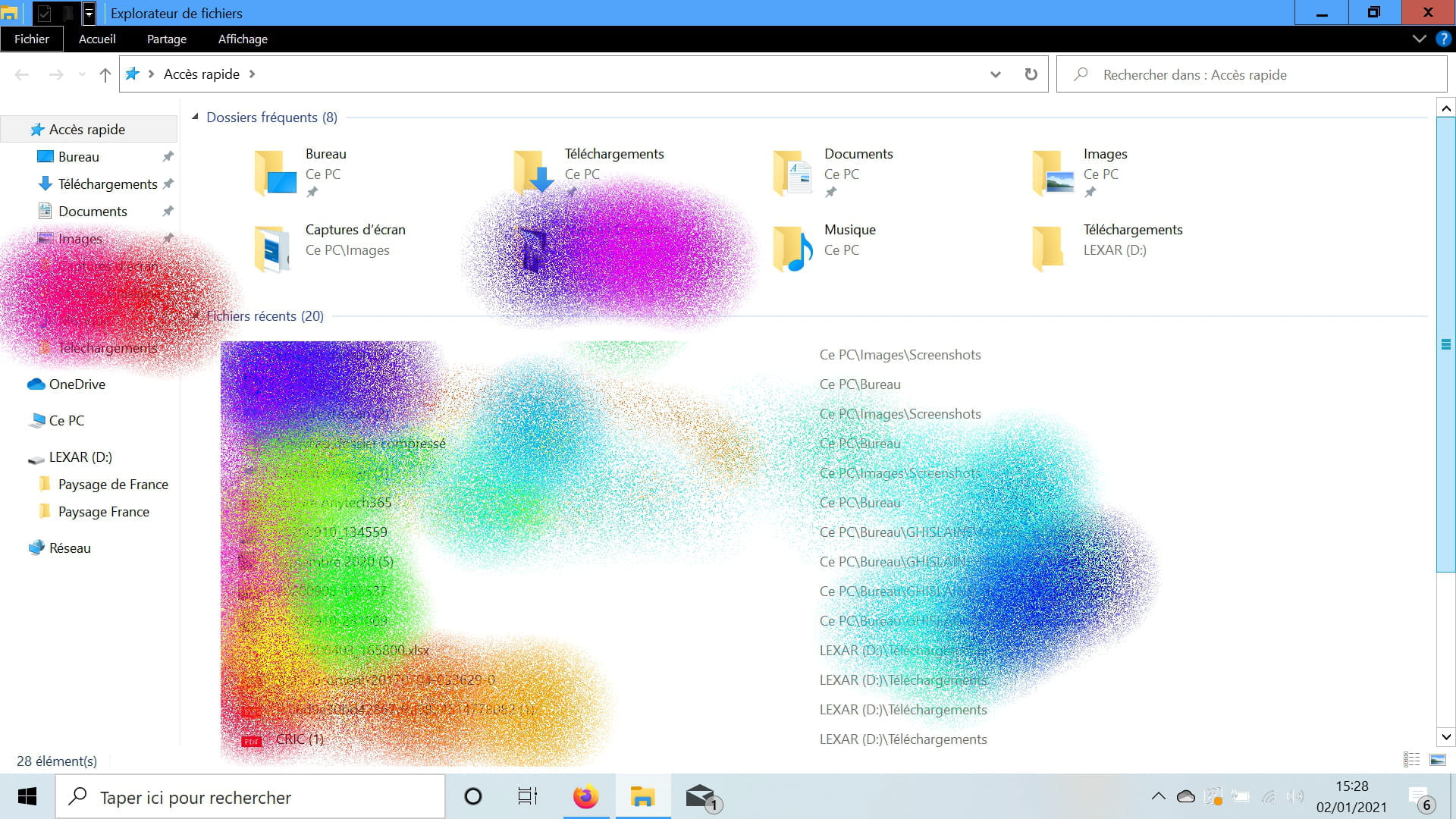Image resolution: width=1456 pixels, height=819 pixels.
Task: Open the Help question mark icon
Action: point(1443,39)
